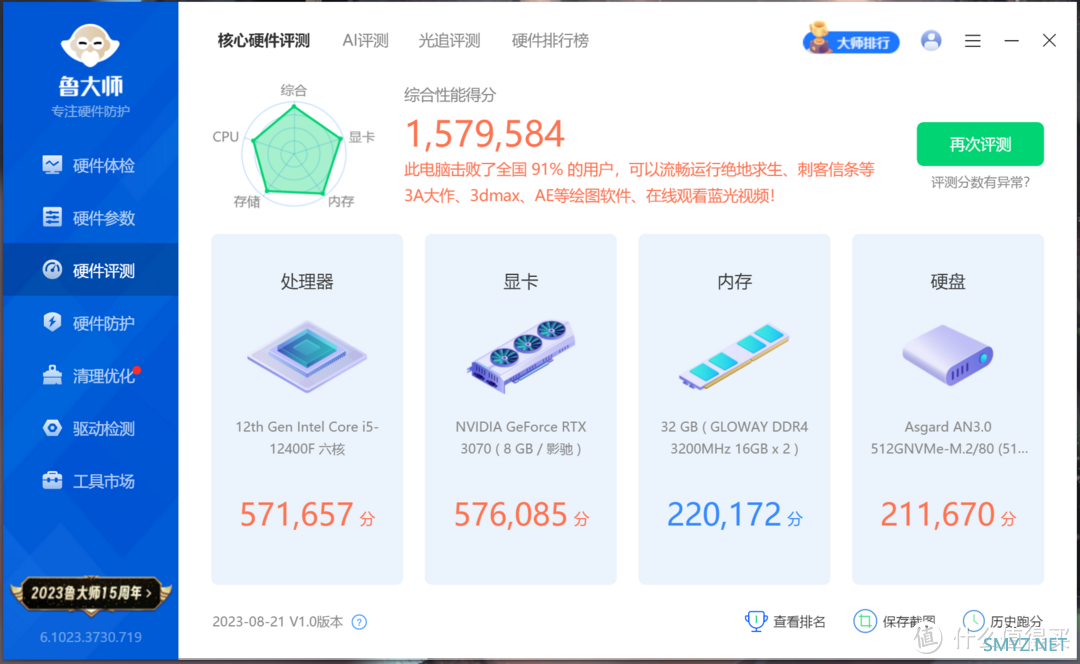Click version number 6.1023.3730.719
This screenshot has height=664, width=1080.
91,637
